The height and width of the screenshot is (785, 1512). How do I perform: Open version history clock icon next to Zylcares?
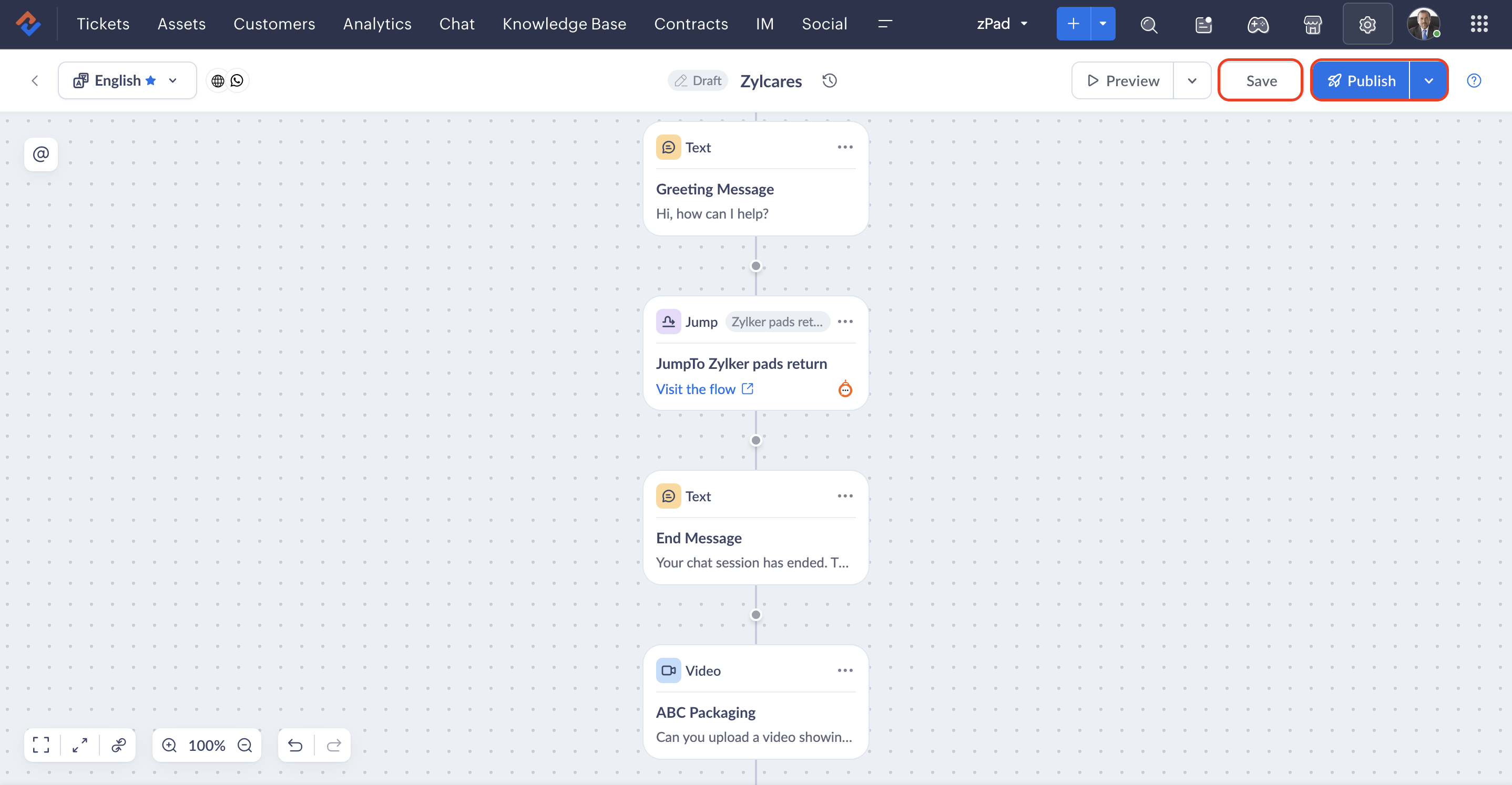tap(829, 80)
